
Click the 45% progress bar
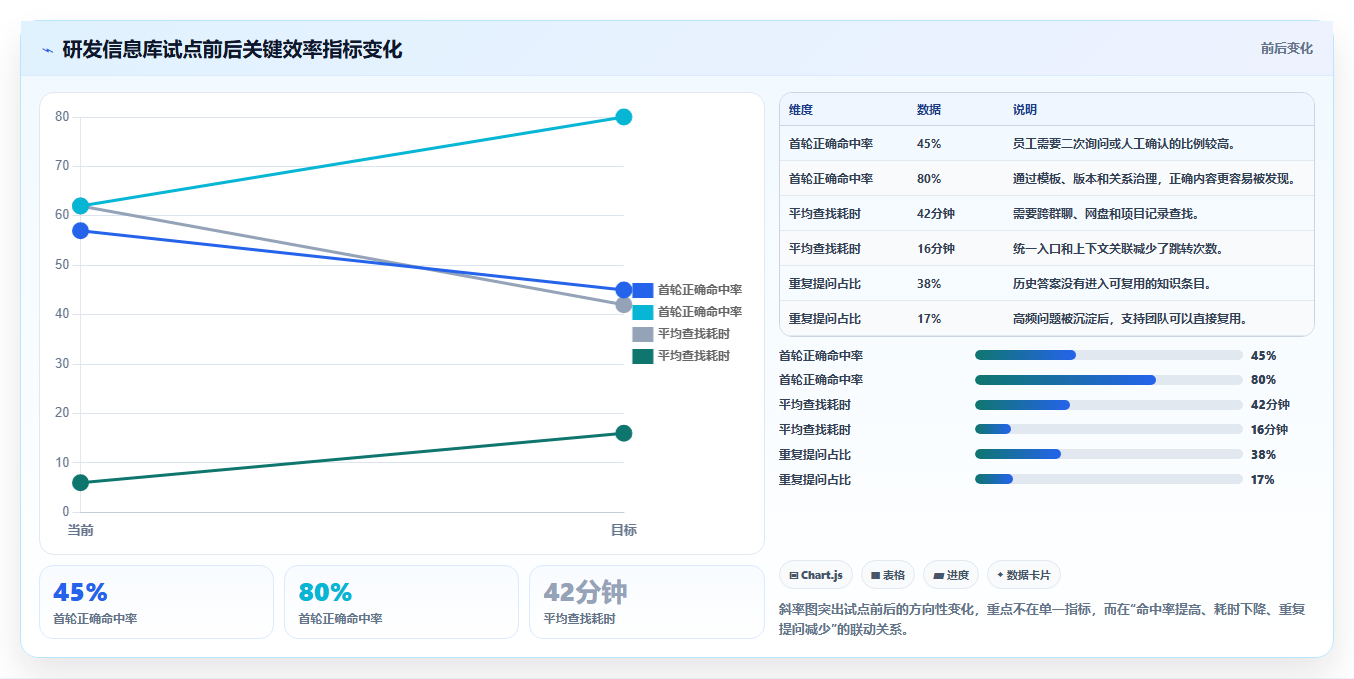click(1109, 355)
